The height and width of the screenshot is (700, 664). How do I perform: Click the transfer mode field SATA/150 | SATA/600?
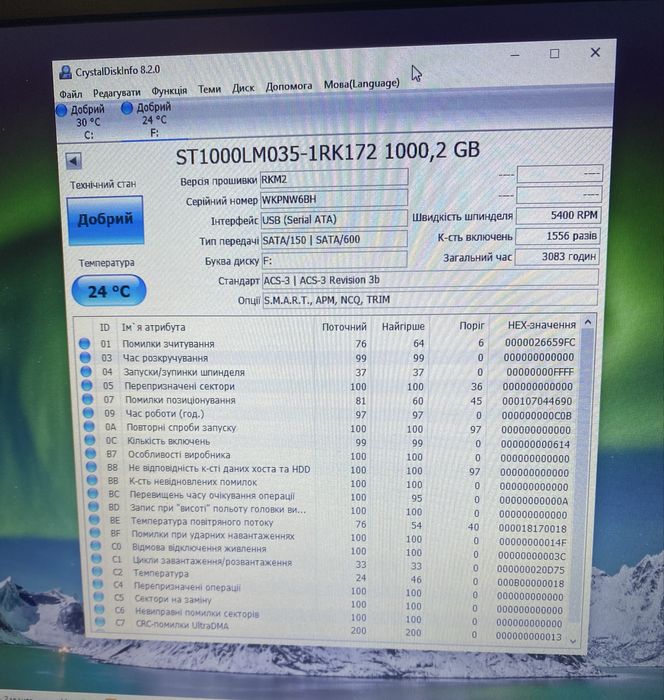pos(334,240)
